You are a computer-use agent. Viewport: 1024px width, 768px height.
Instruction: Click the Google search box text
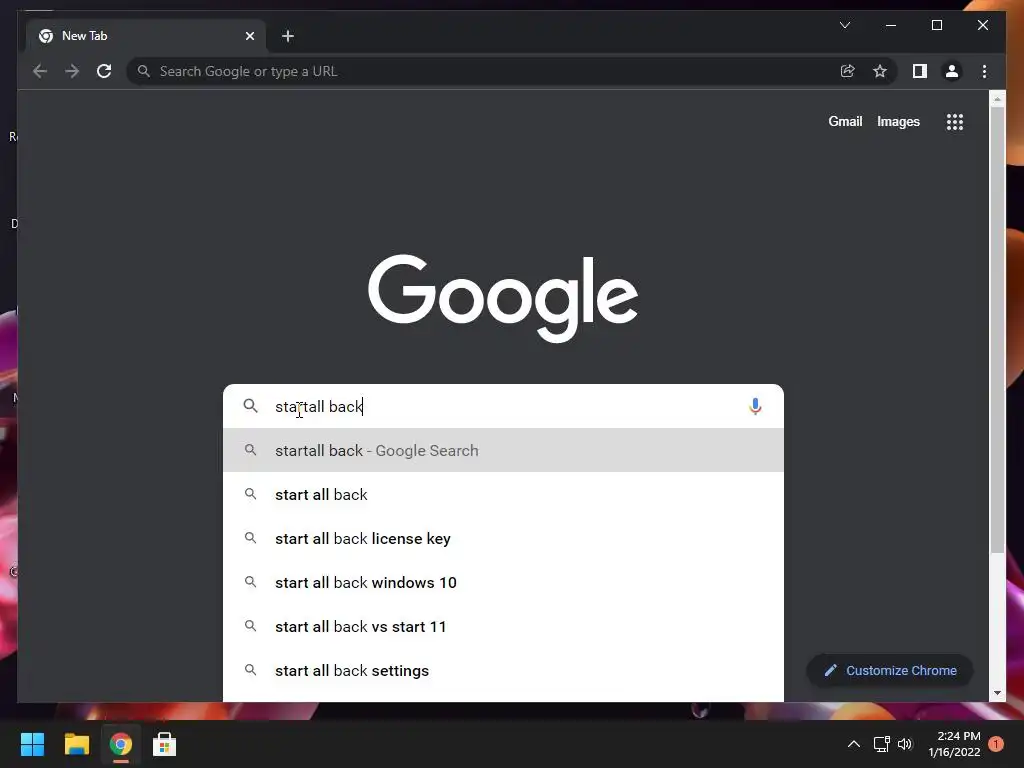(x=319, y=406)
